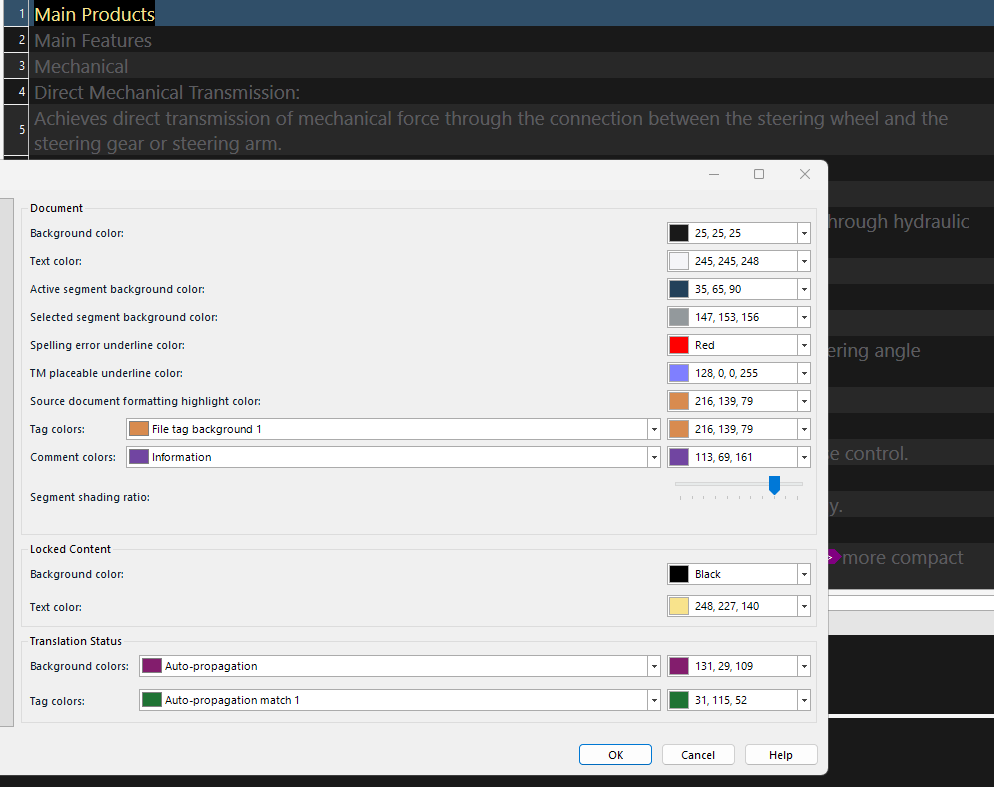
Task: Click the Black locked background swatch
Action: (679, 574)
